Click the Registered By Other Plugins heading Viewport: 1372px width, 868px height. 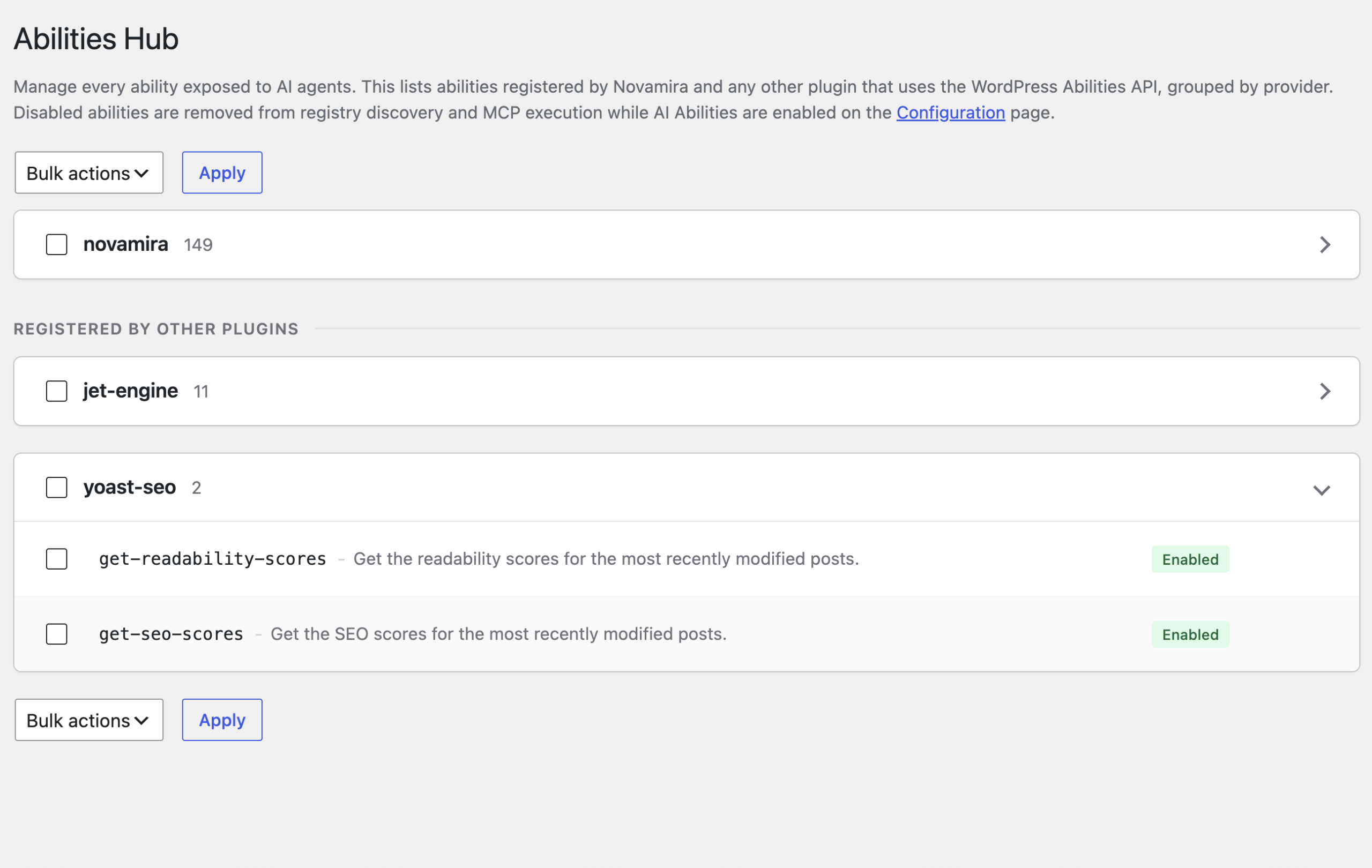tap(156, 329)
